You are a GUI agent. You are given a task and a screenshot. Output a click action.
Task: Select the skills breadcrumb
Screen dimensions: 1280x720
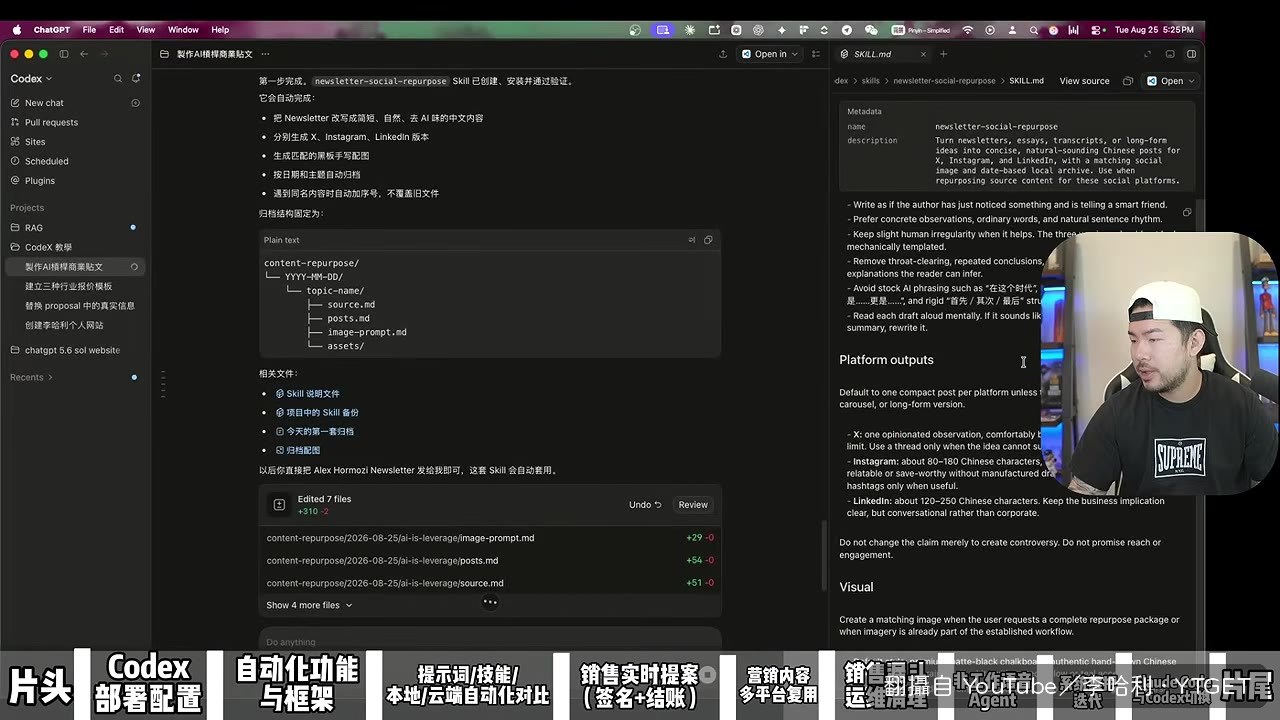click(870, 81)
